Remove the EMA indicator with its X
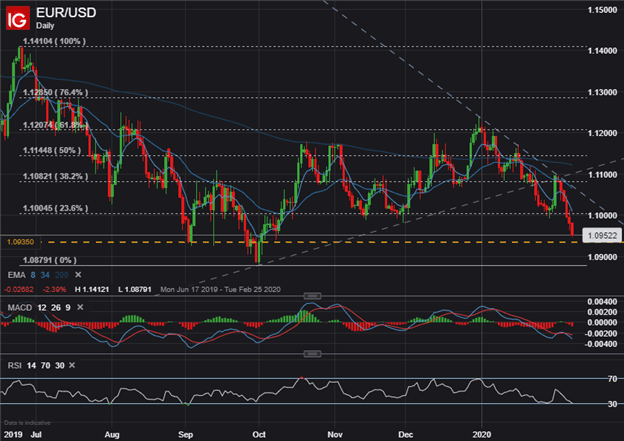The image size is (624, 441). pyautogui.click(x=78, y=275)
